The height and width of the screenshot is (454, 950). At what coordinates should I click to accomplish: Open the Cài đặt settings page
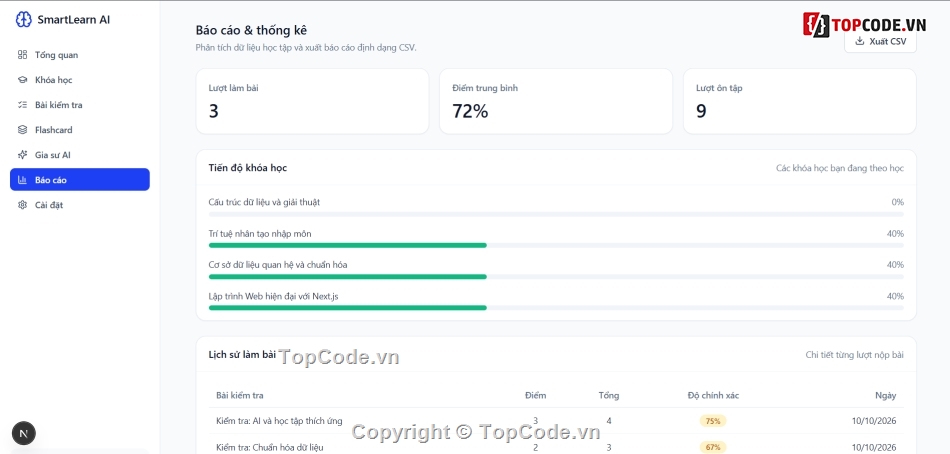(79, 205)
